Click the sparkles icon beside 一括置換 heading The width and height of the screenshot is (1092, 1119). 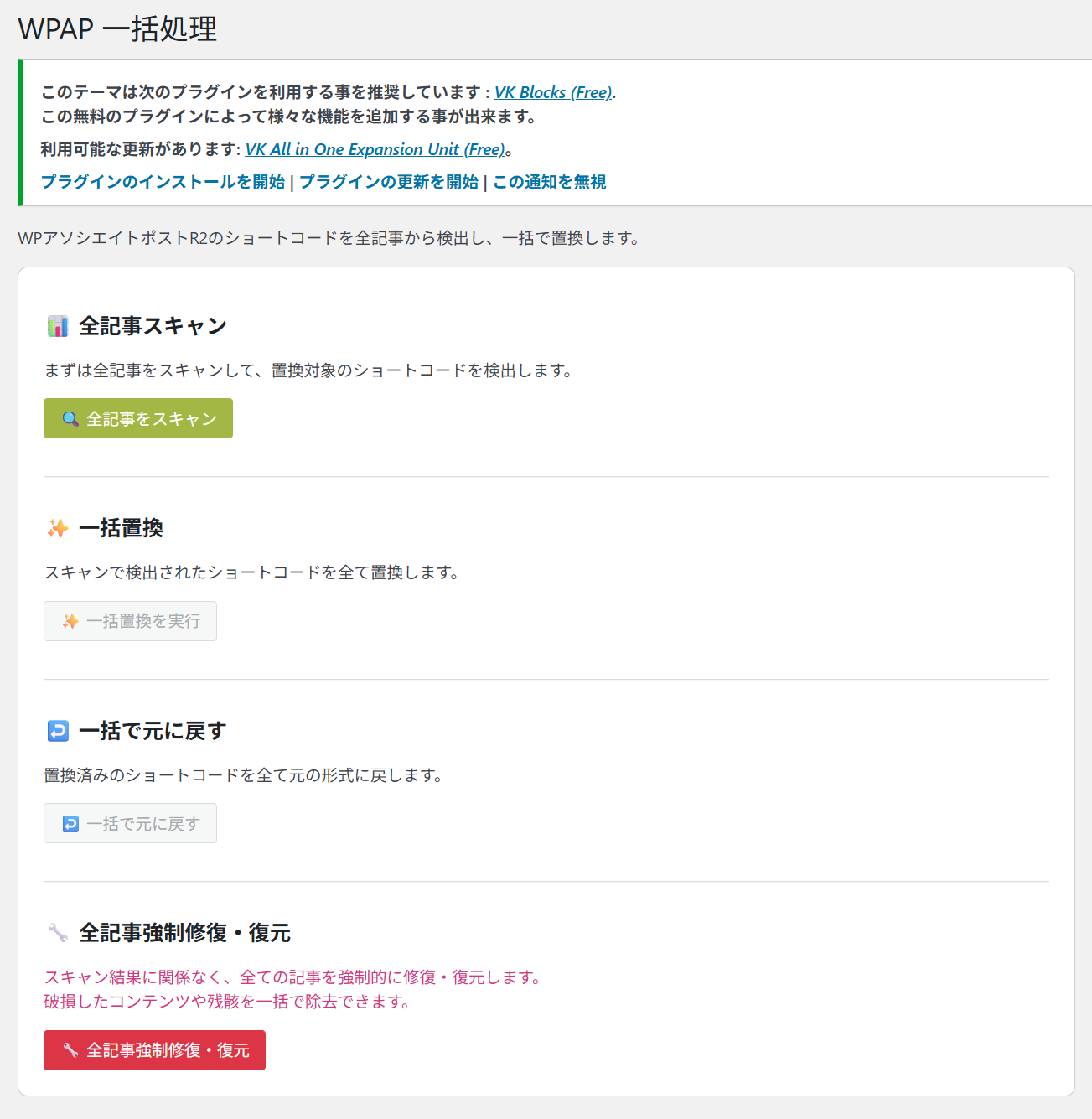58,528
